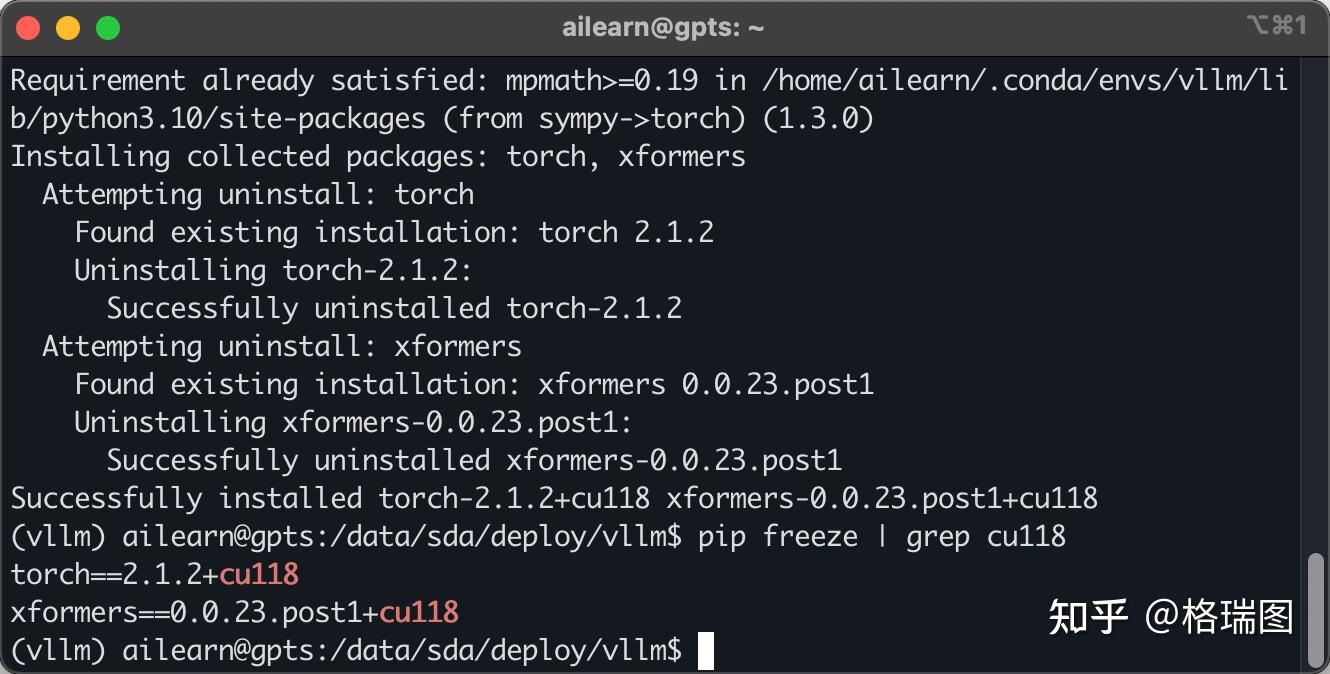Click the empty scrollbar track above the thumb
1330x674 pixels.
(x=1316, y=300)
